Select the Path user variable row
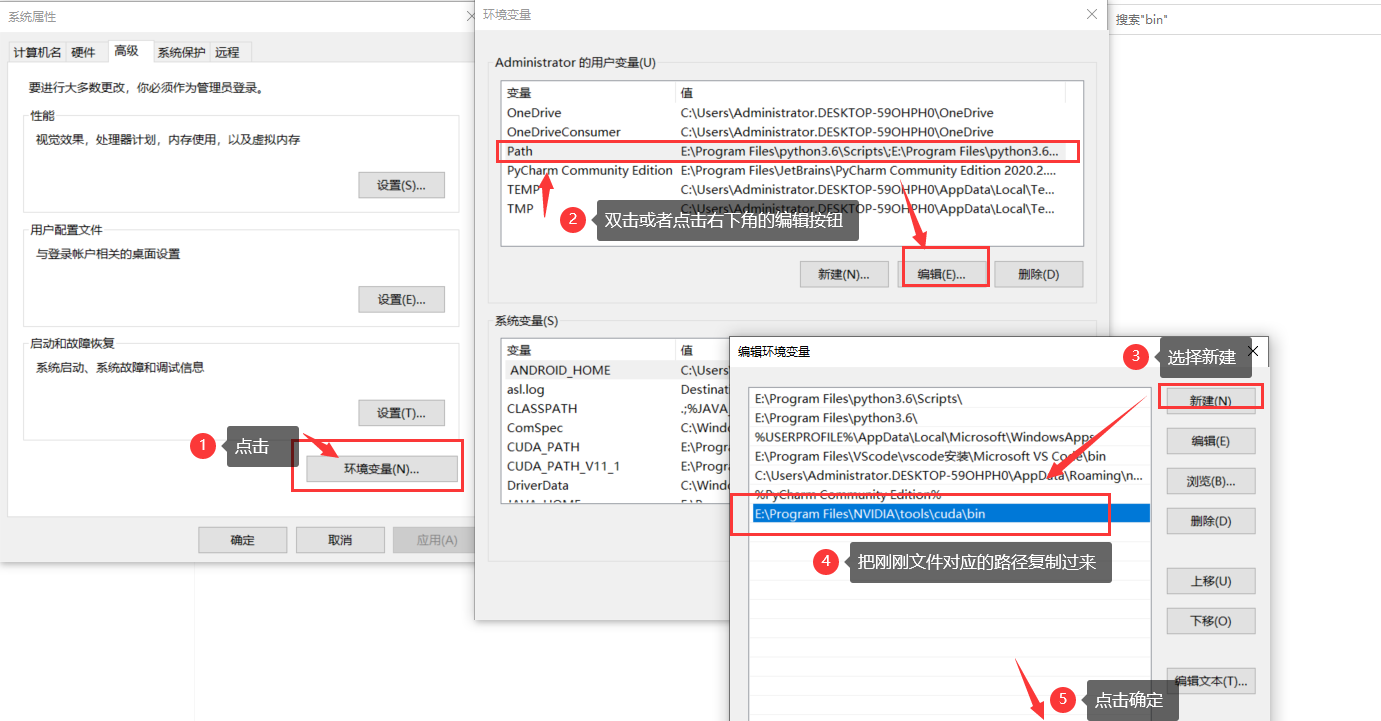The image size is (1381, 721). point(700,151)
